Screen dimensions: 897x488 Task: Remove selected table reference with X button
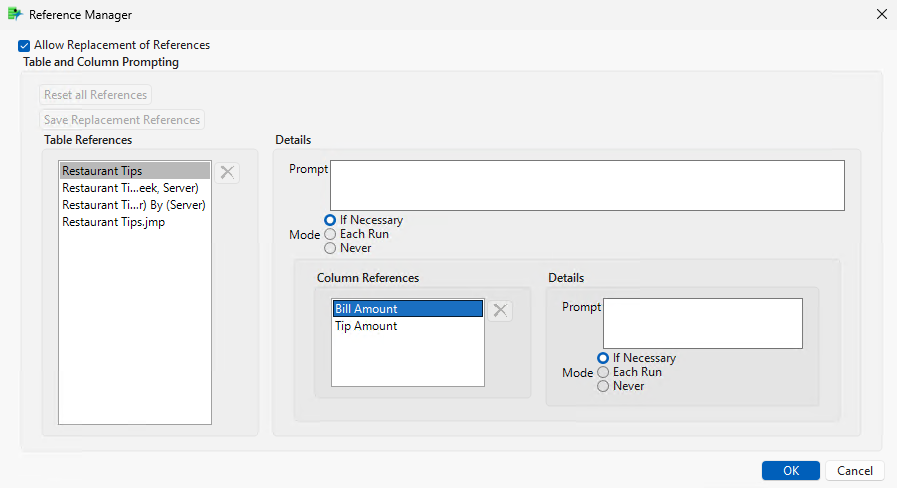(227, 172)
